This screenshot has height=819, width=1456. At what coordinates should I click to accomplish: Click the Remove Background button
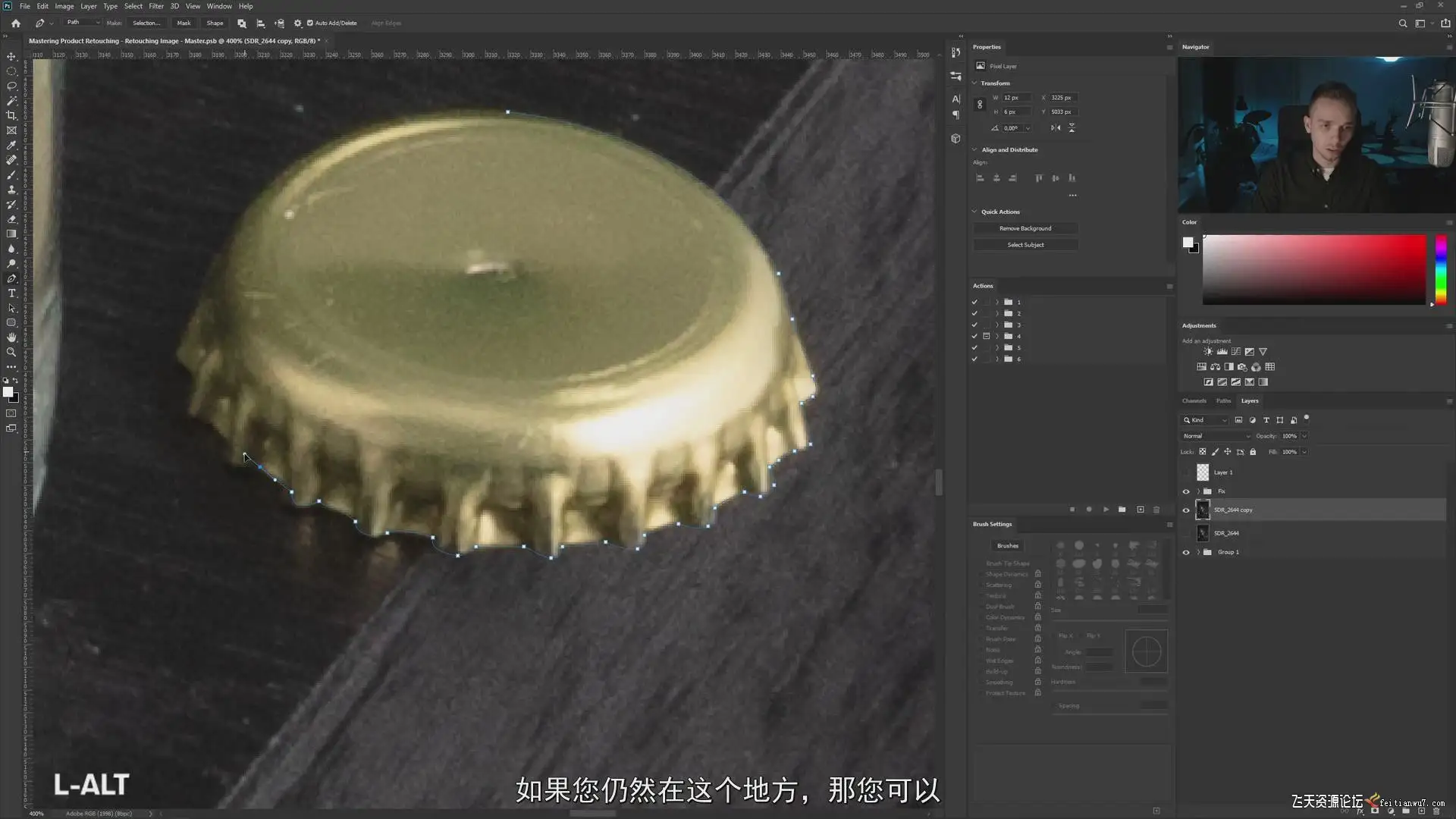coord(1025,228)
